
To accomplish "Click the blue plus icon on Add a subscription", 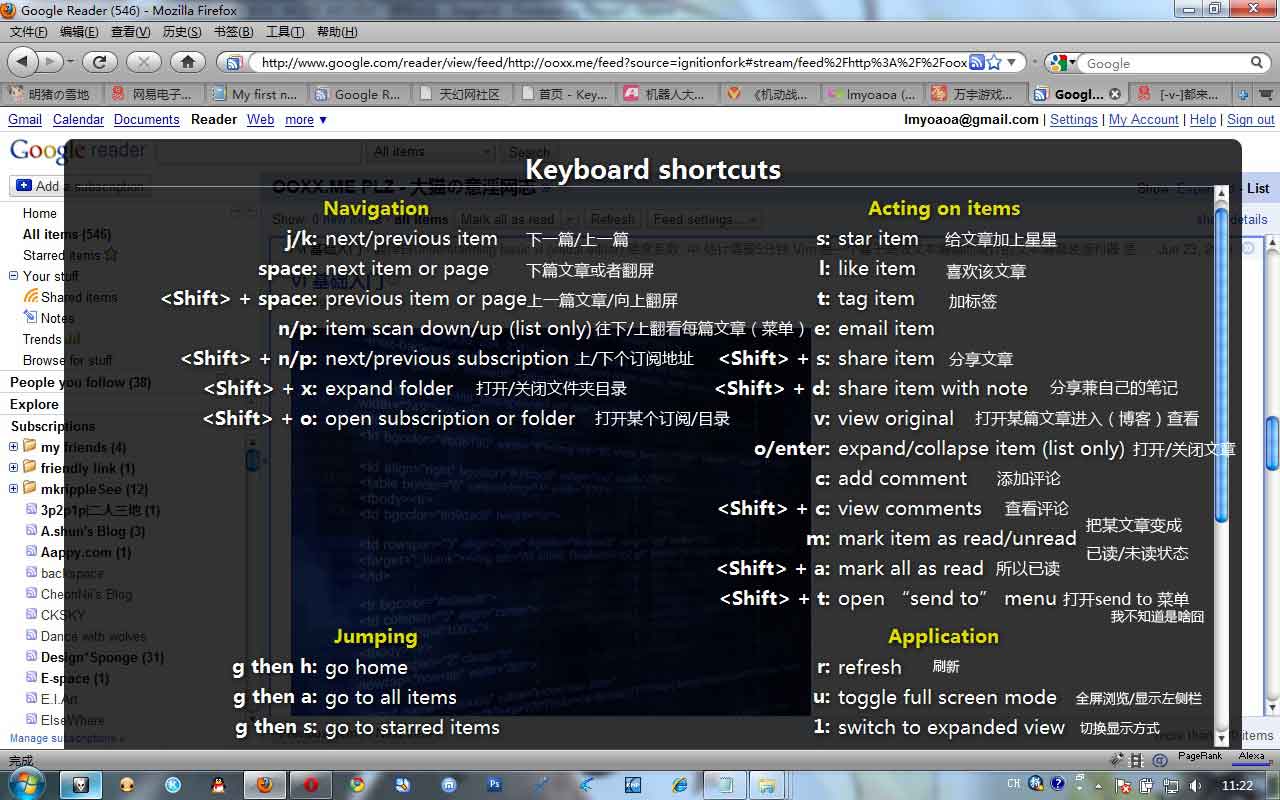I will coord(24,186).
